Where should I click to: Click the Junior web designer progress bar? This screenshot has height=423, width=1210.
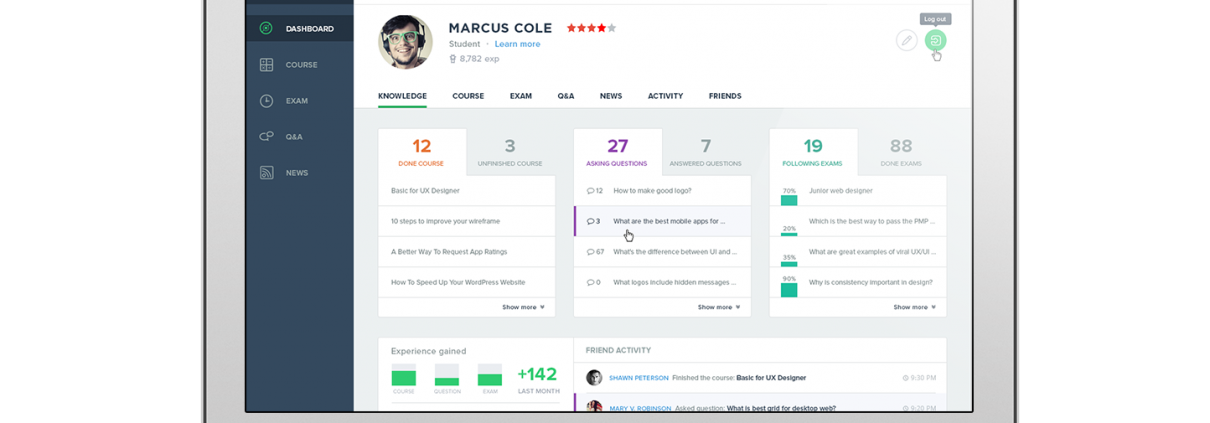tap(789, 199)
